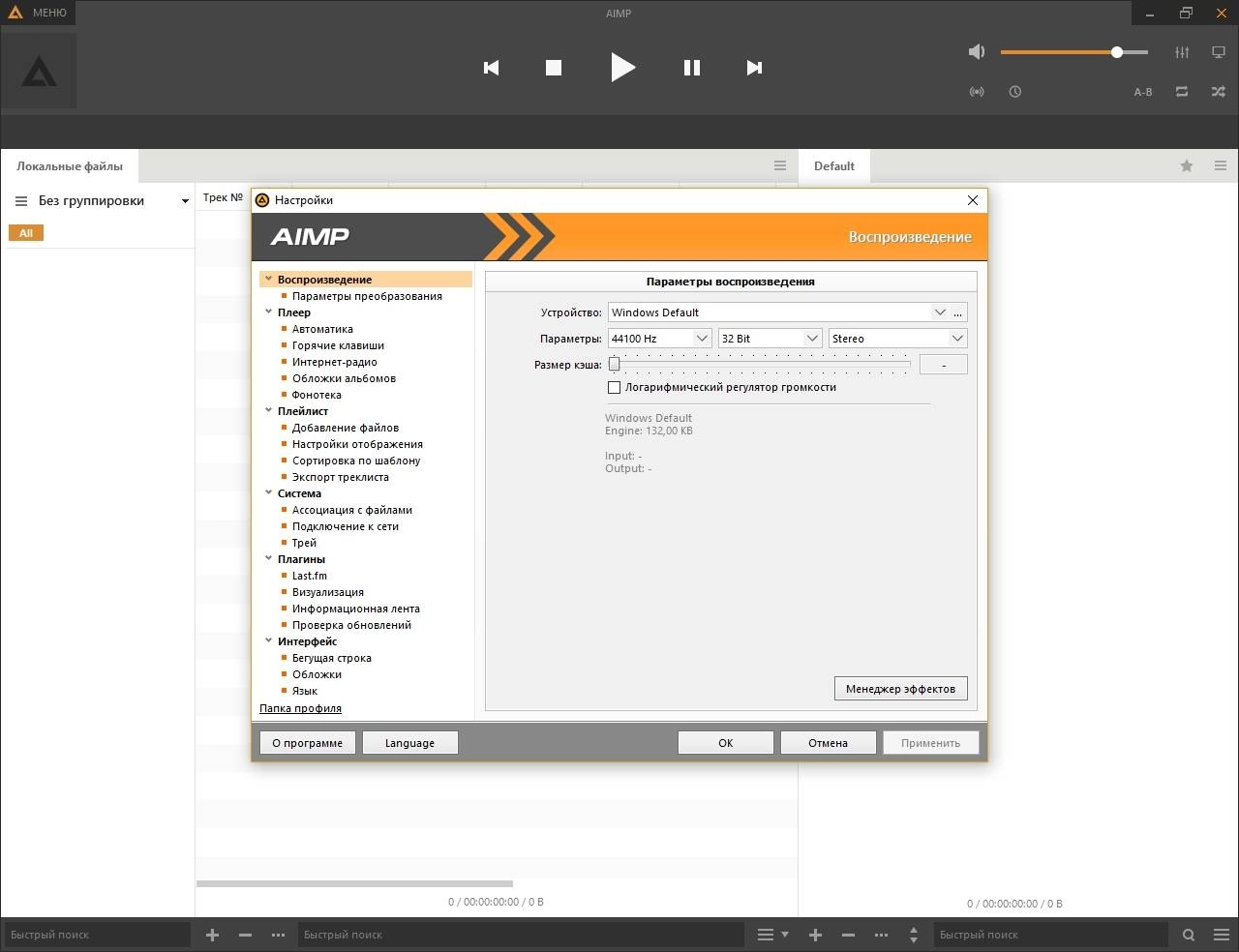Open the main МЕНЮ menu

click(38, 13)
